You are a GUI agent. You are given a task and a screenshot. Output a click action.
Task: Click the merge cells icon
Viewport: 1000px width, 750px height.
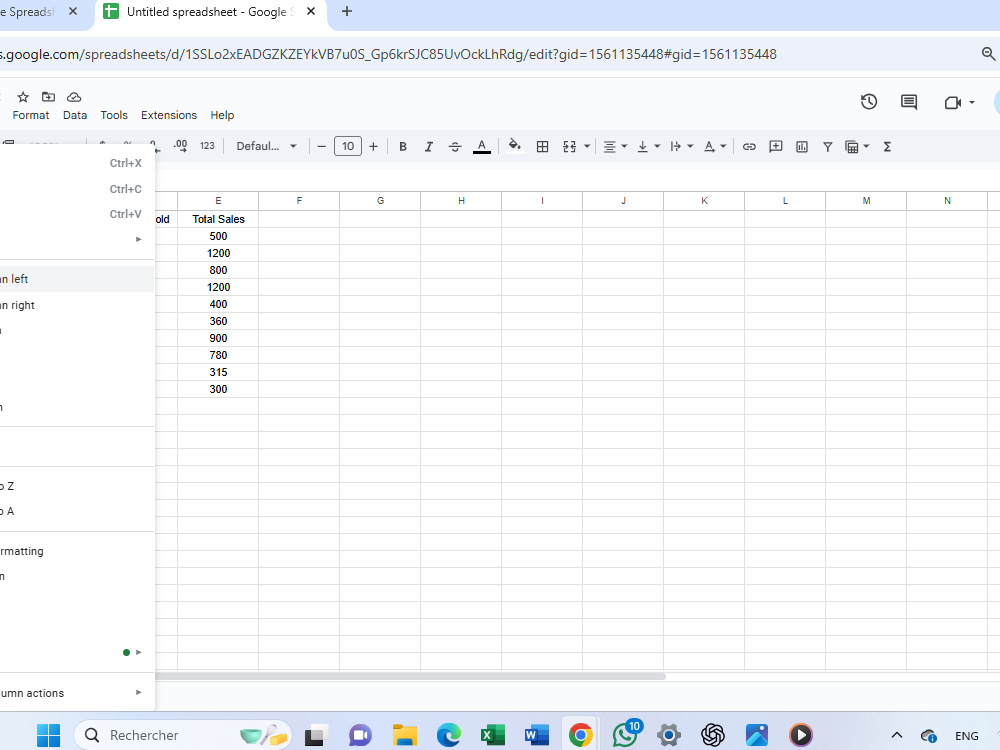[x=570, y=147]
